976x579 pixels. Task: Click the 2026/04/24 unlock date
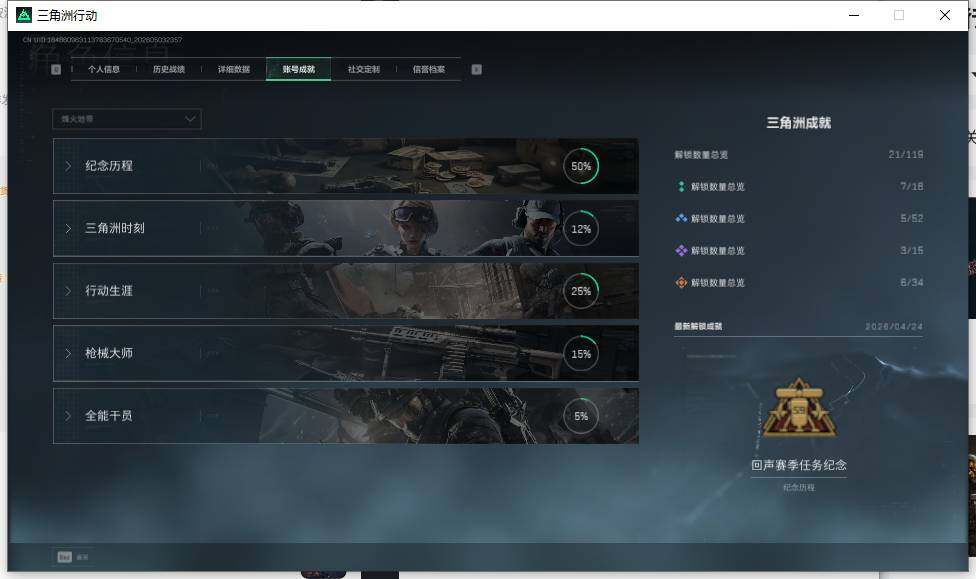(x=894, y=327)
